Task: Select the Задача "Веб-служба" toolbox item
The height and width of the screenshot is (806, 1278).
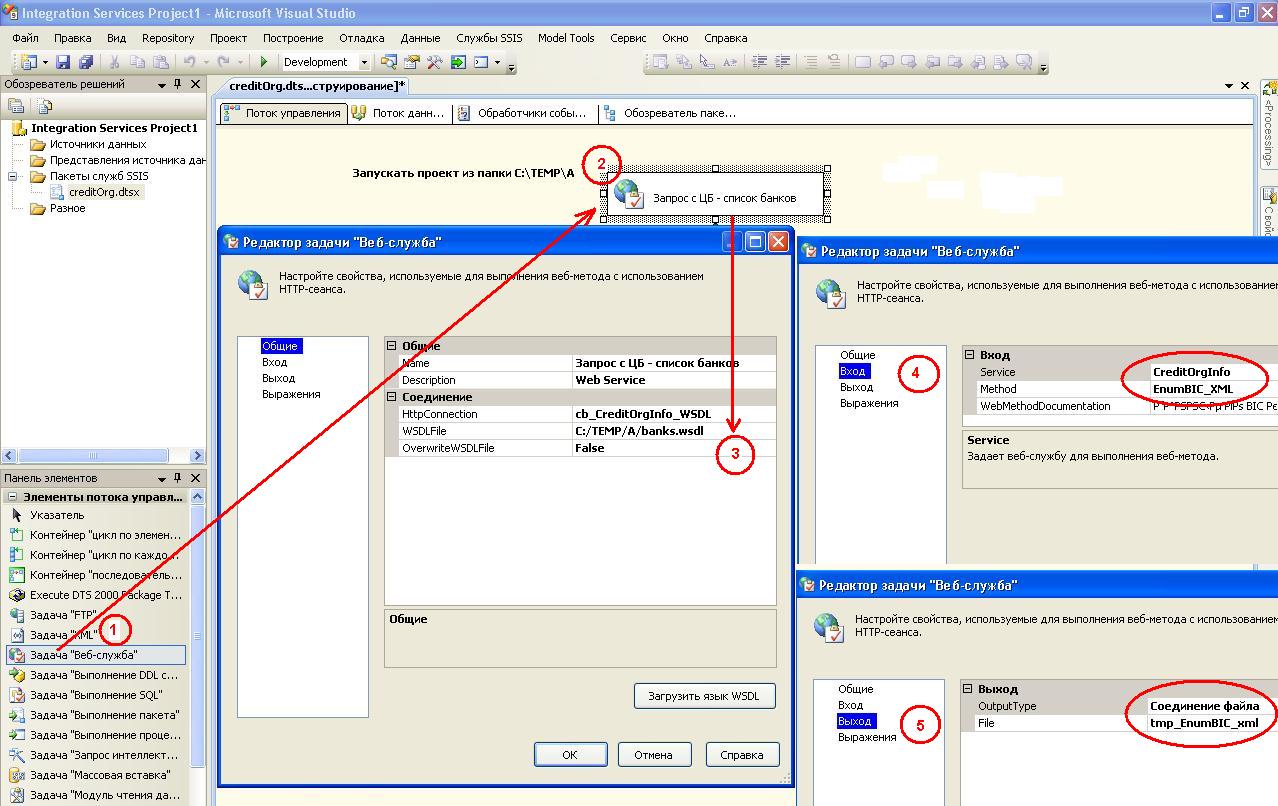Action: (95, 655)
